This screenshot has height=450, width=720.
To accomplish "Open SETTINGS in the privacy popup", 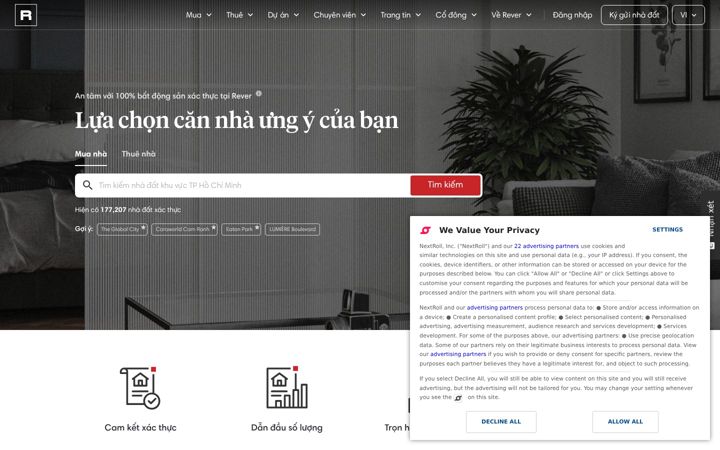I will pyautogui.click(x=668, y=230).
